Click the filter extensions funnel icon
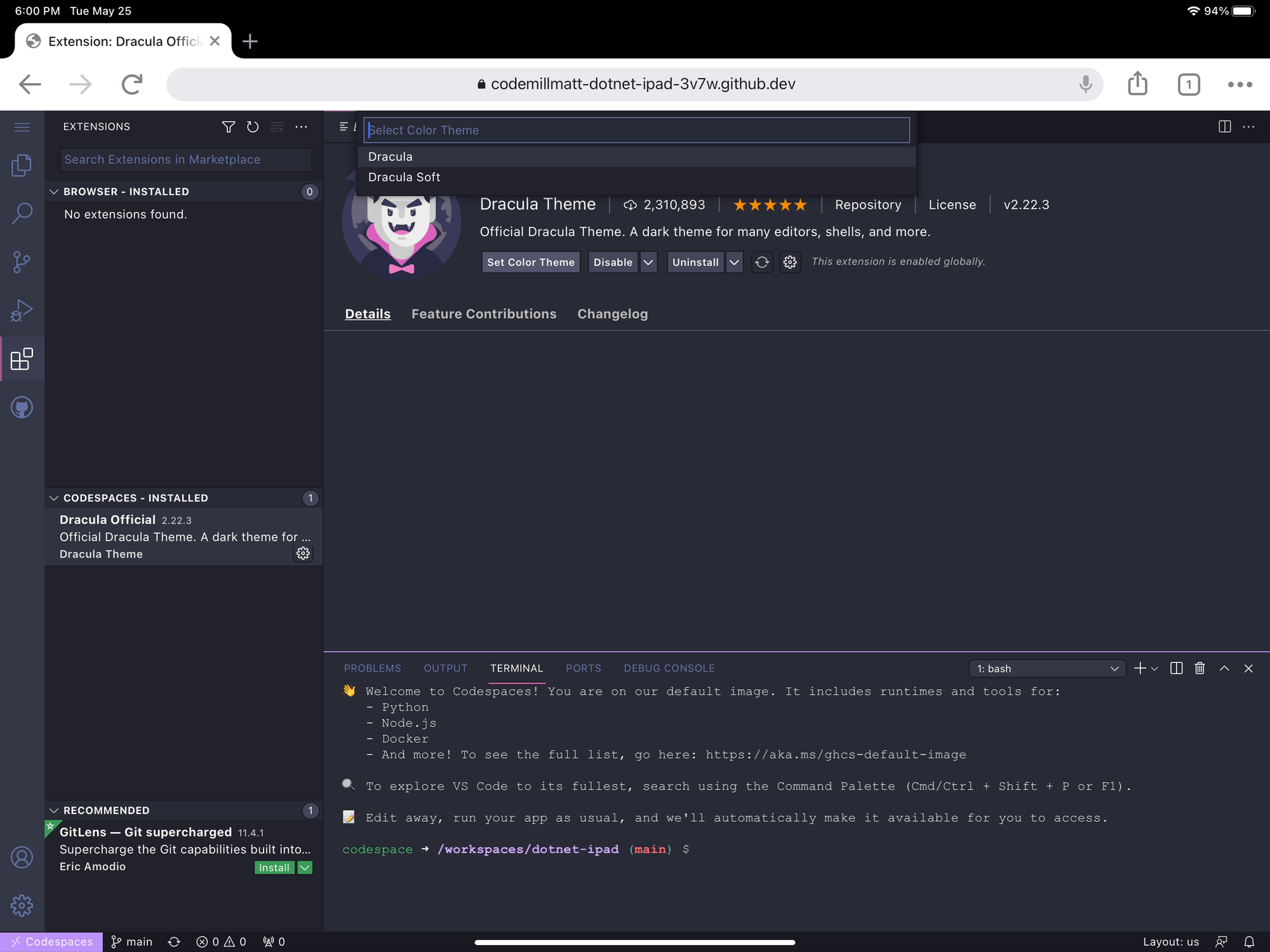The width and height of the screenshot is (1270, 952). point(229,127)
